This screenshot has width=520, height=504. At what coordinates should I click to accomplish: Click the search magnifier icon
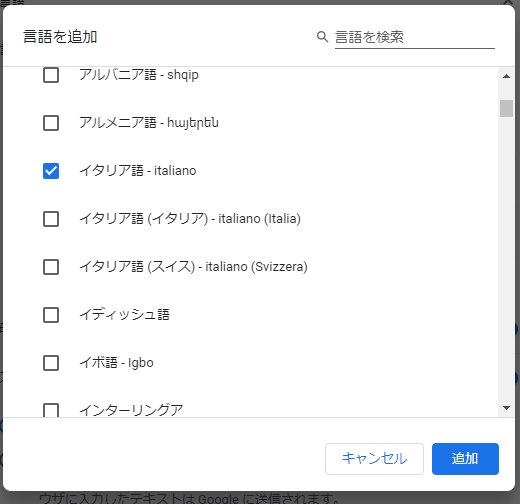point(322,37)
